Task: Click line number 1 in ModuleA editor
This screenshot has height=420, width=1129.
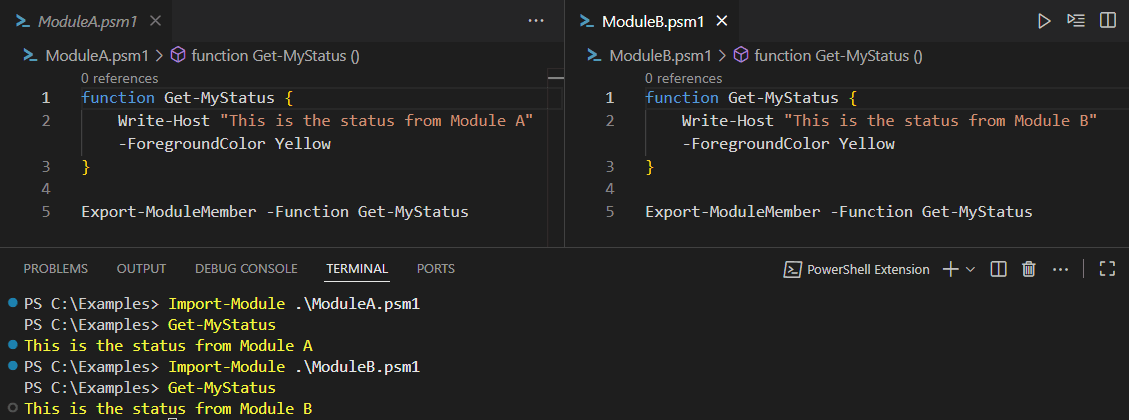Action: click(46, 98)
